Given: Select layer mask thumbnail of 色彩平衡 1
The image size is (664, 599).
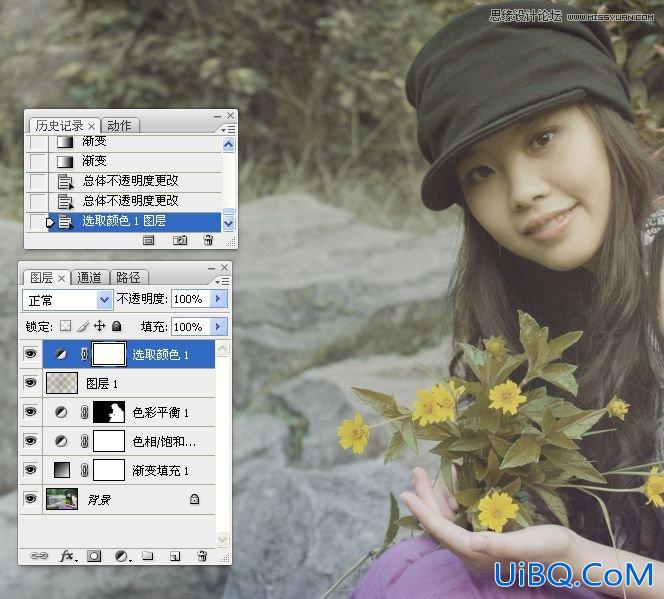Looking at the screenshot, I should (109, 412).
